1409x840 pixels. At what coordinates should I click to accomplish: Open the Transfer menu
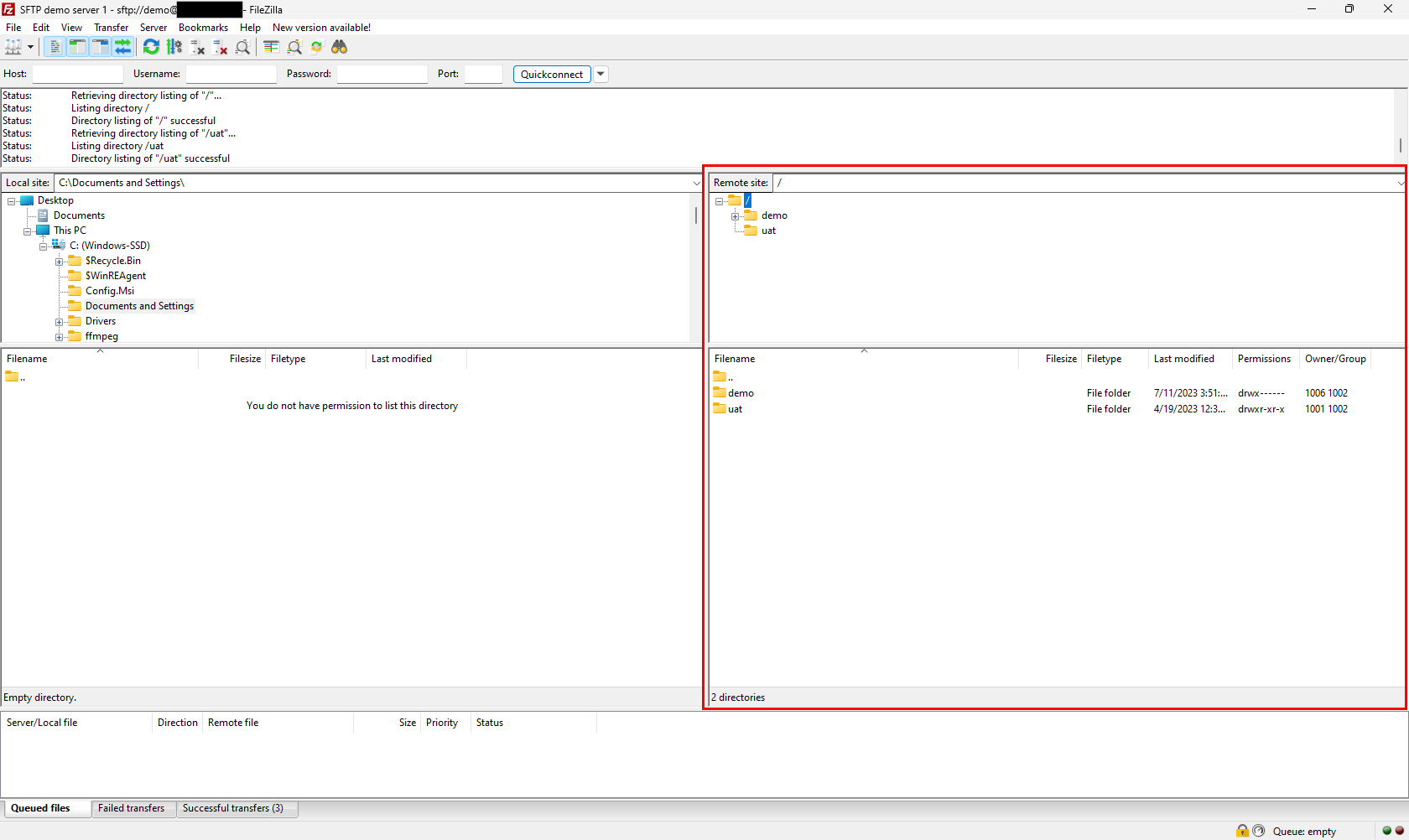tap(111, 28)
